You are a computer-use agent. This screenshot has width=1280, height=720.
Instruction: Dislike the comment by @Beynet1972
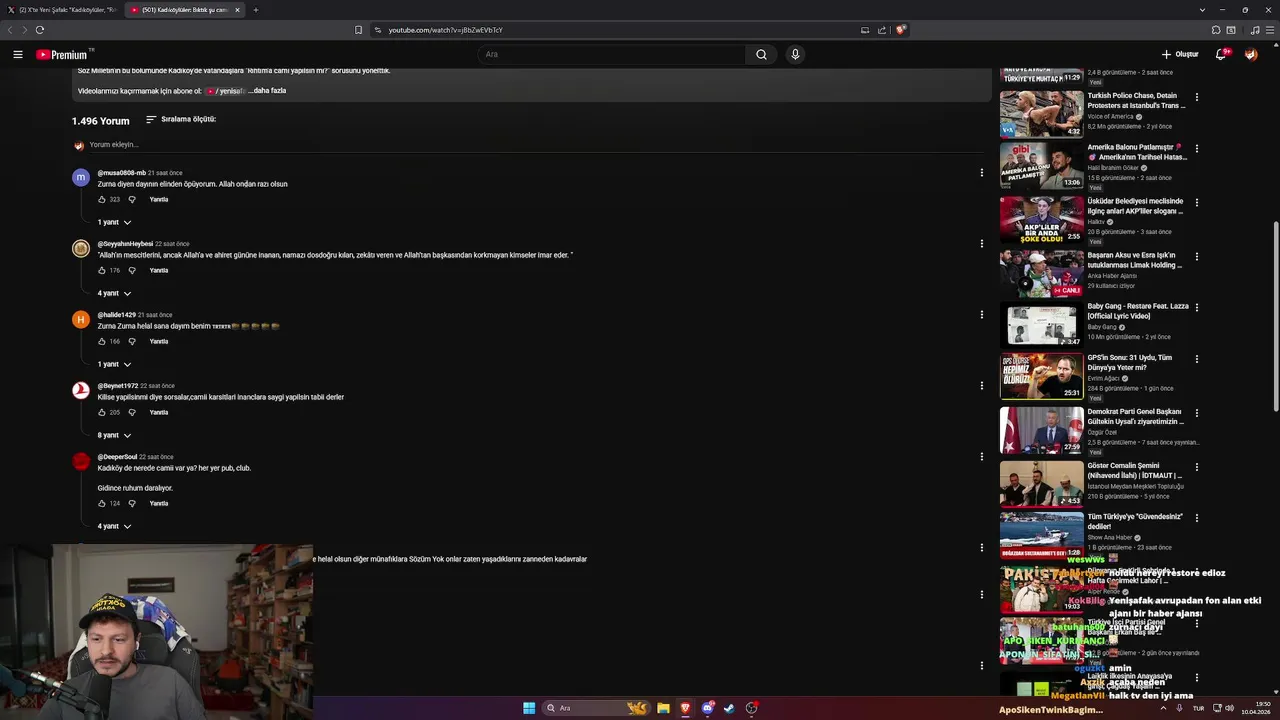[132, 412]
